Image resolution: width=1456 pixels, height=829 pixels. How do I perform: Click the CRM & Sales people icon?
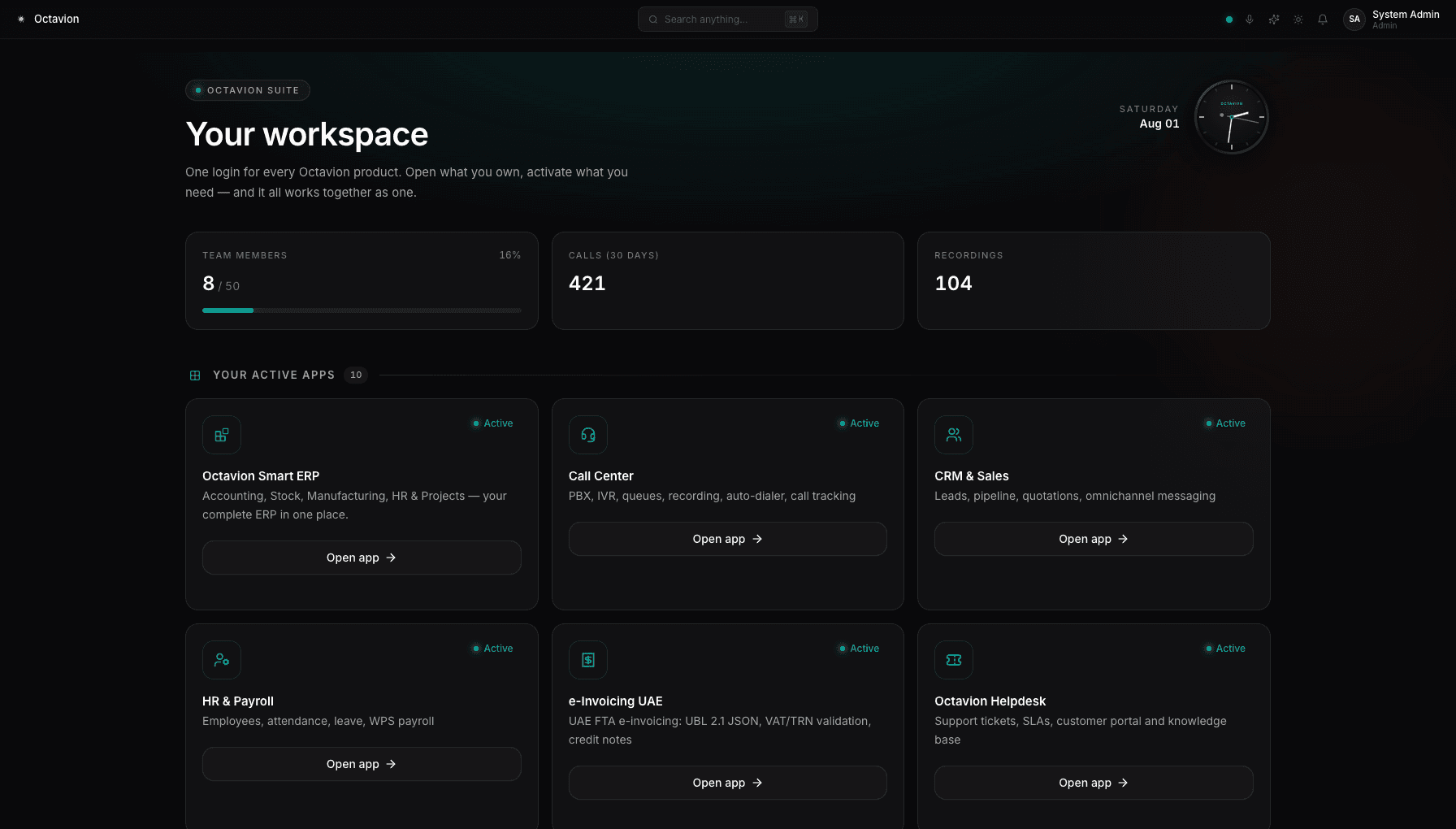(954, 435)
